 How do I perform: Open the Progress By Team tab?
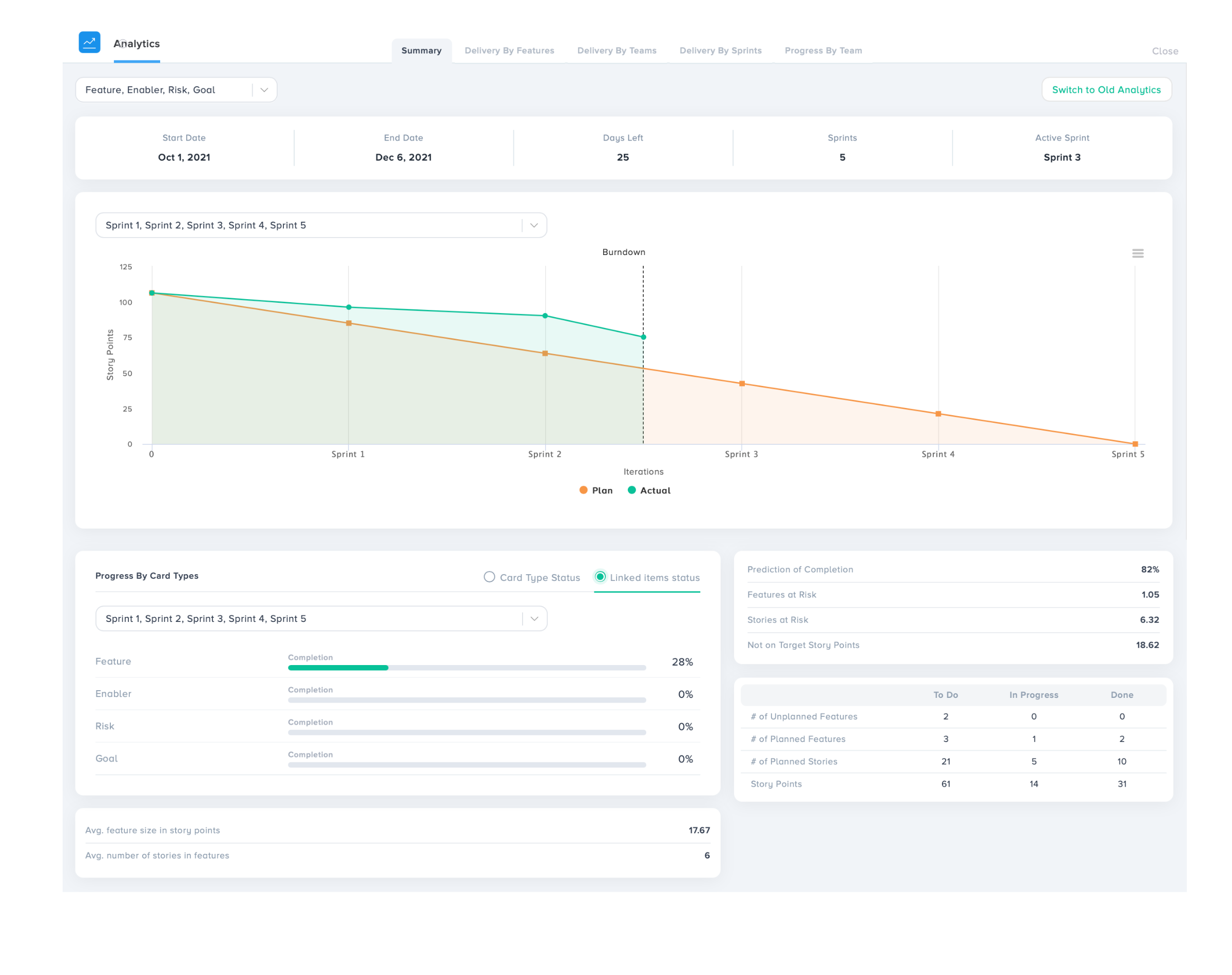click(823, 50)
